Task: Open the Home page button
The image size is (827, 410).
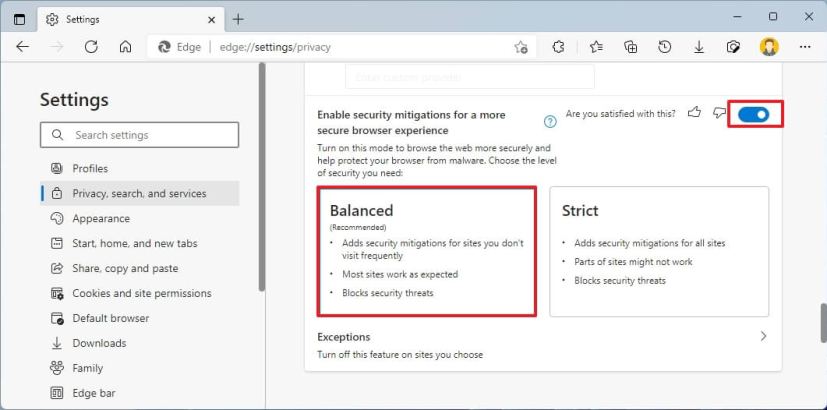Action: 126,47
